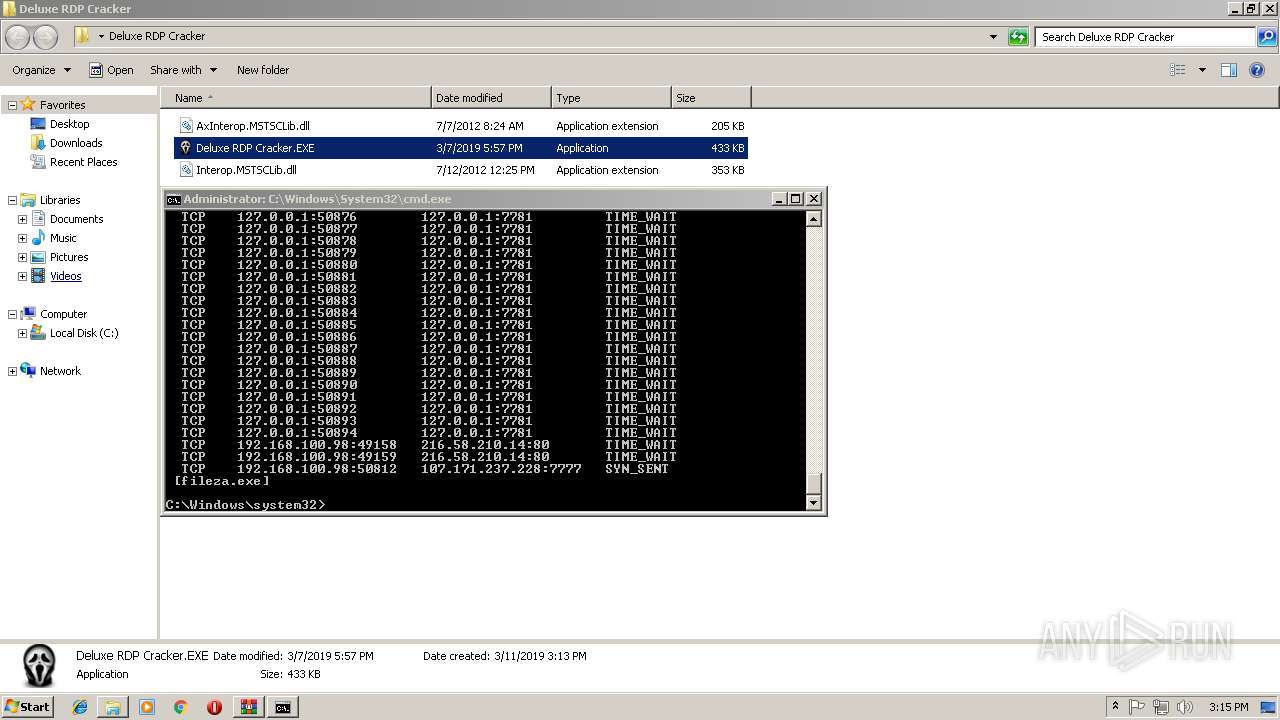Click the Back navigation arrow

[17, 37]
